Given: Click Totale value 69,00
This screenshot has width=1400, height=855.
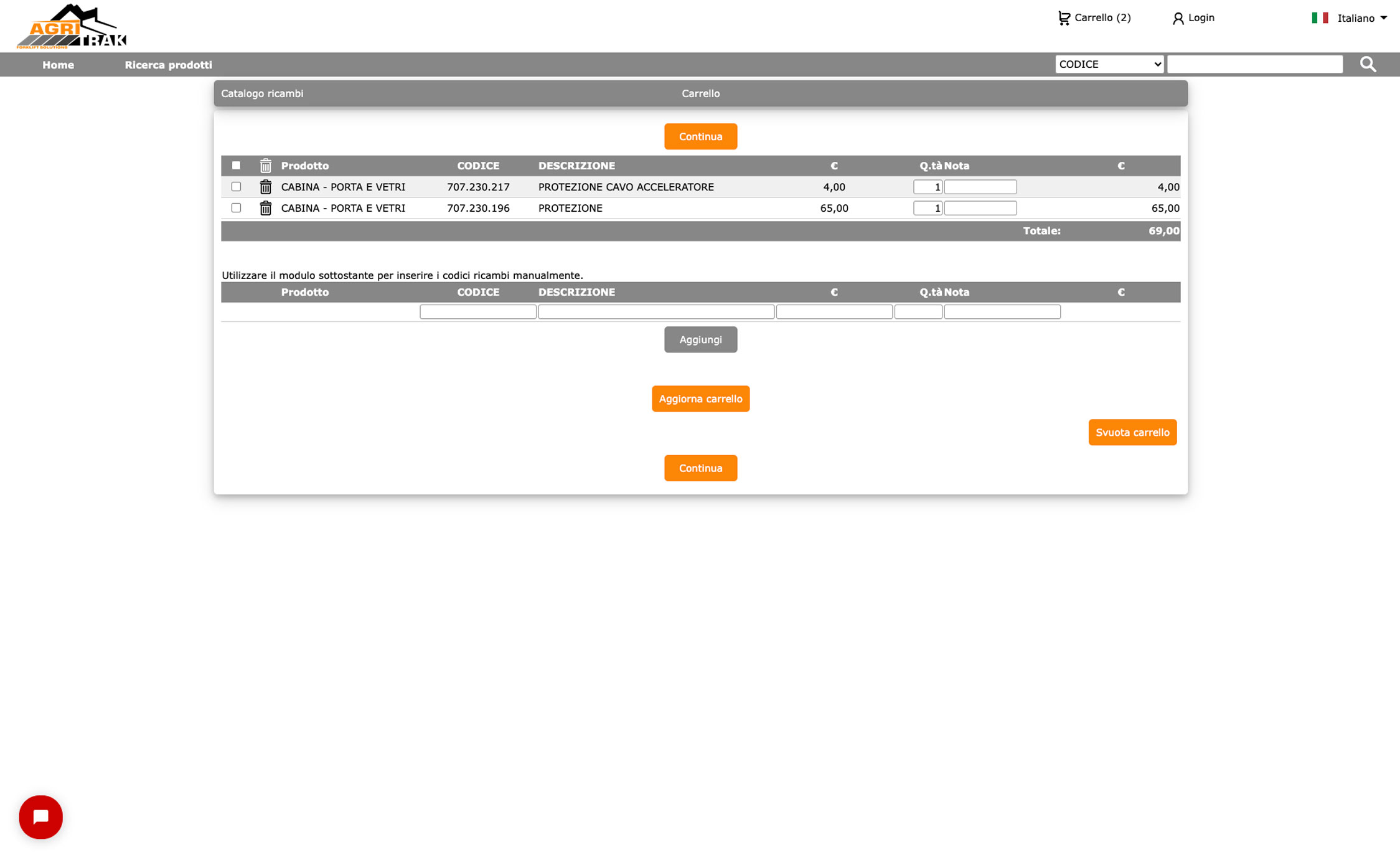Looking at the screenshot, I should point(1164,231).
